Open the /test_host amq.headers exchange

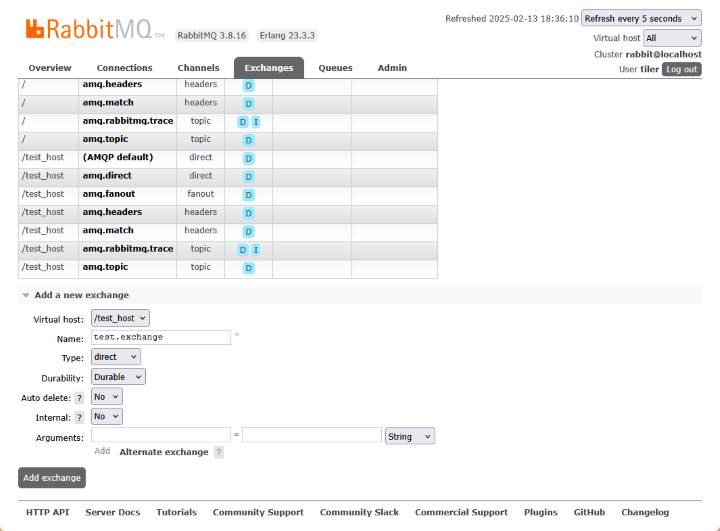click(x=112, y=212)
